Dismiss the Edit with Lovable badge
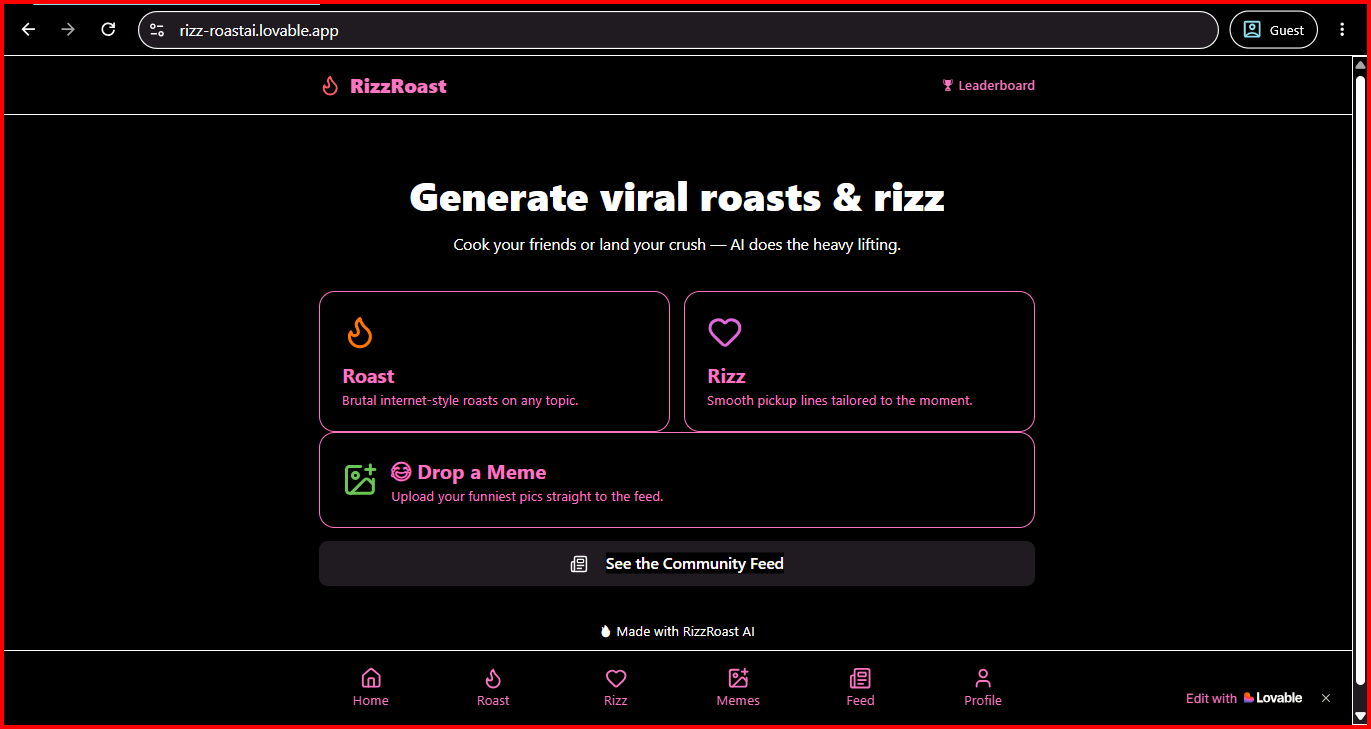Screen dimensions: 1371x729 (x=1326, y=698)
